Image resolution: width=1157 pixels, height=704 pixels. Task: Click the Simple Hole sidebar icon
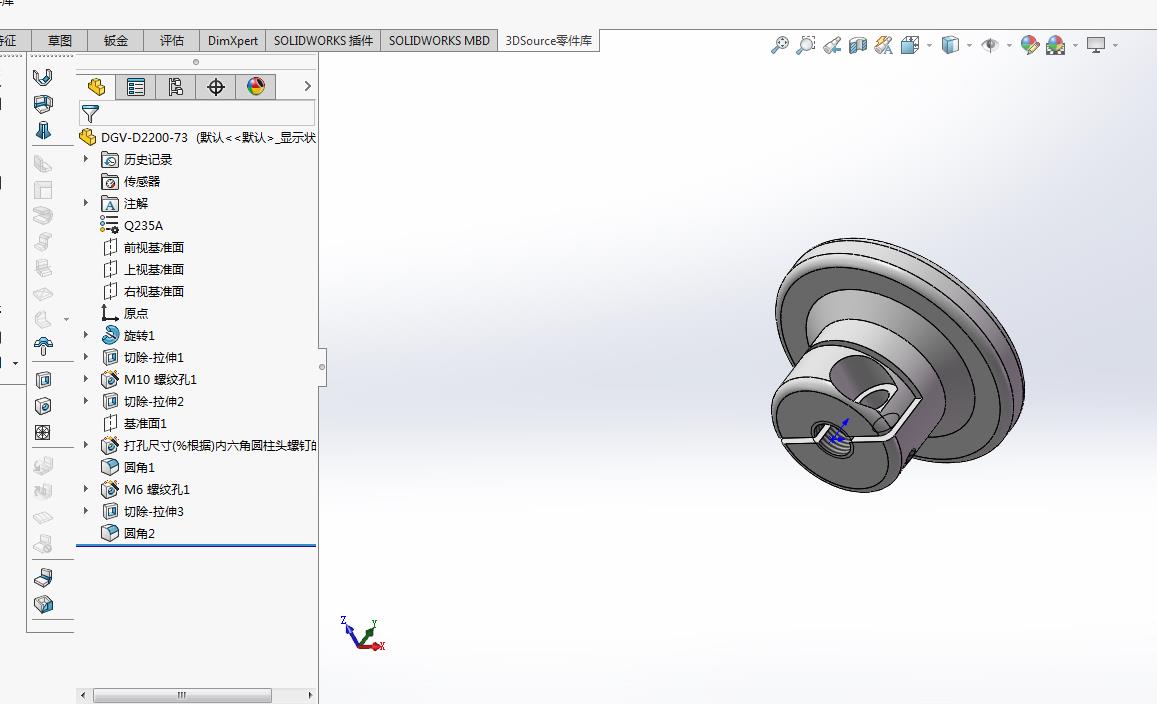(43, 407)
